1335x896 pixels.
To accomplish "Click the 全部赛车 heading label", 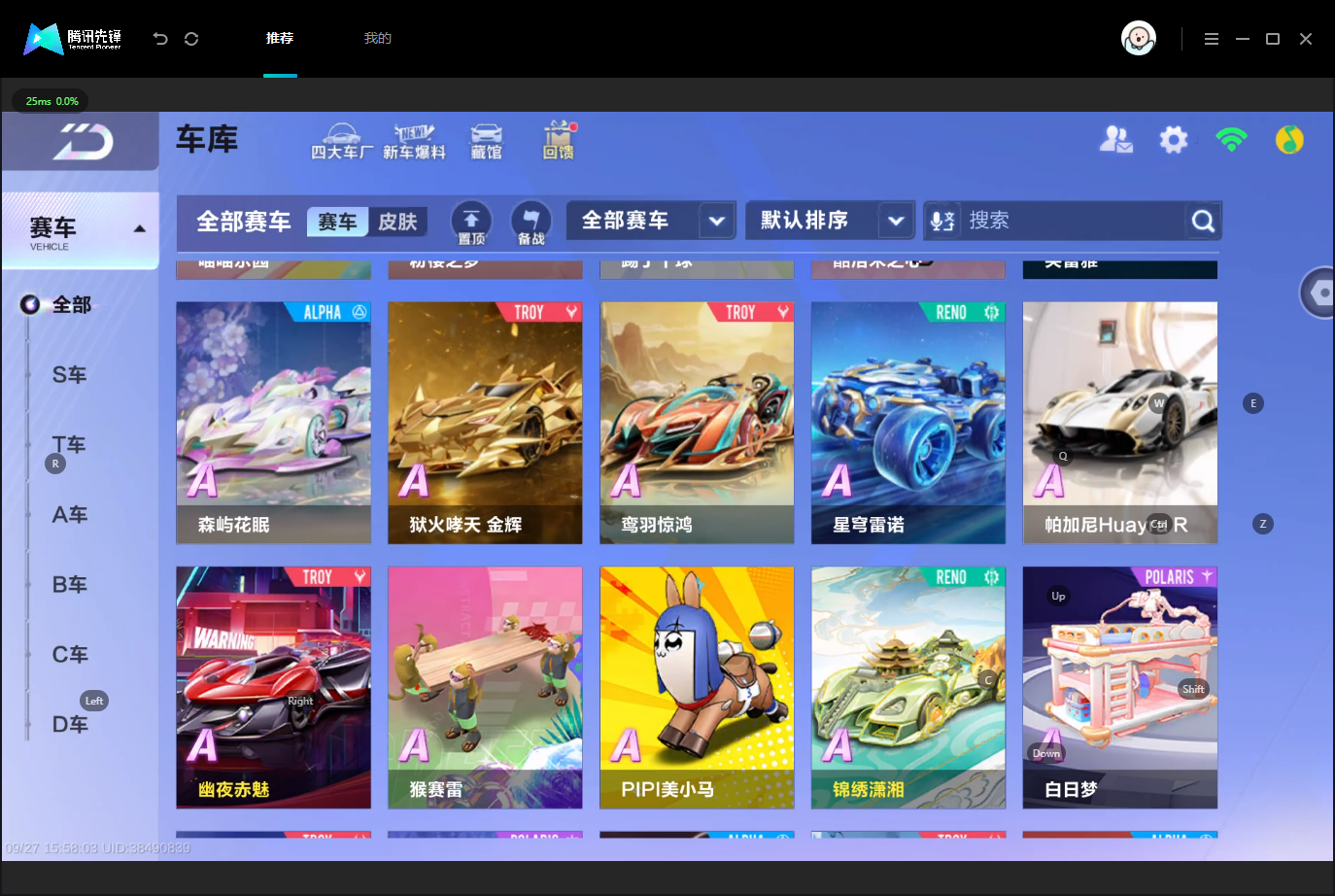I will point(244,223).
